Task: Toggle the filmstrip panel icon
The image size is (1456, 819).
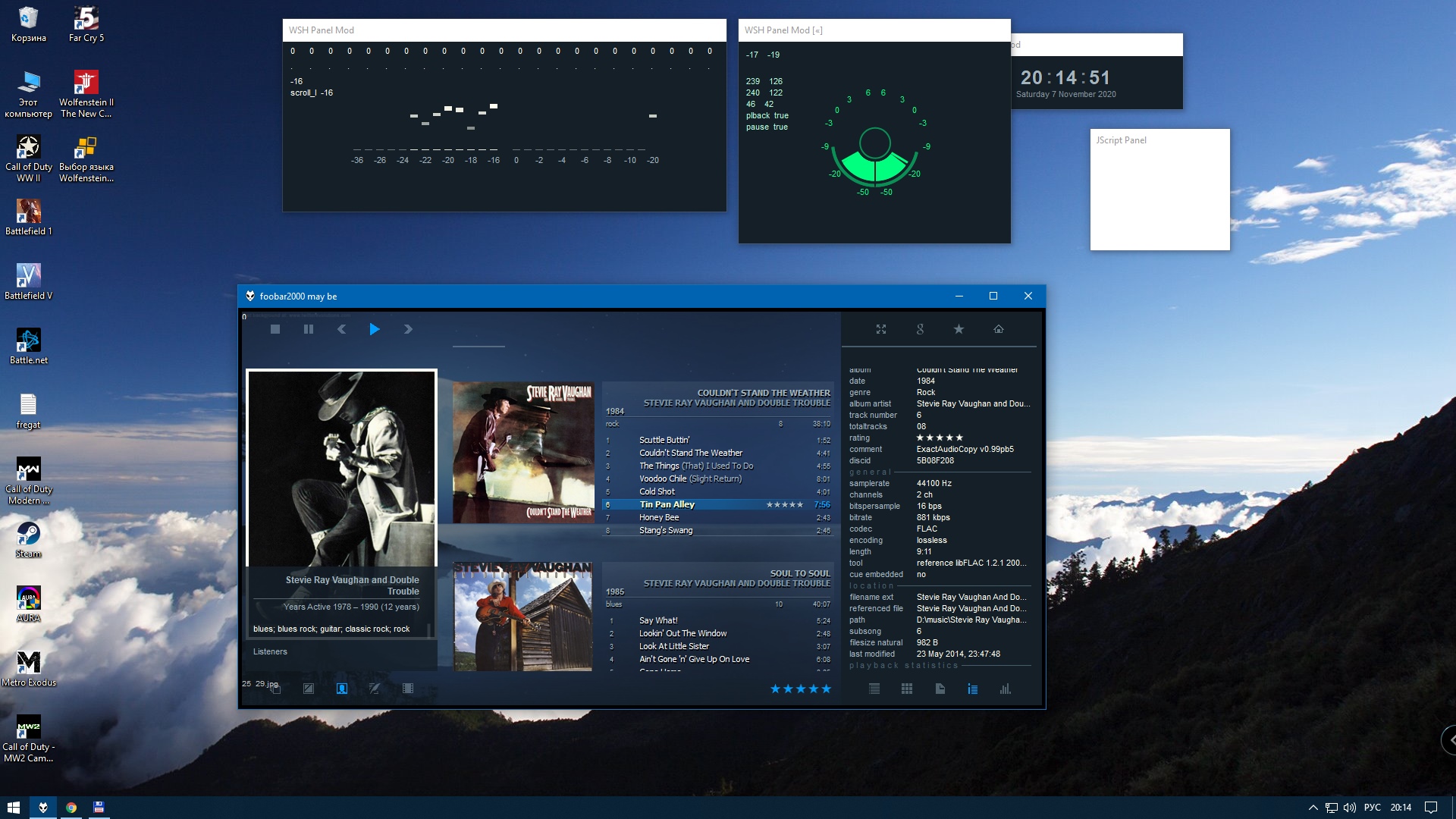Action: [x=408, y=689]
